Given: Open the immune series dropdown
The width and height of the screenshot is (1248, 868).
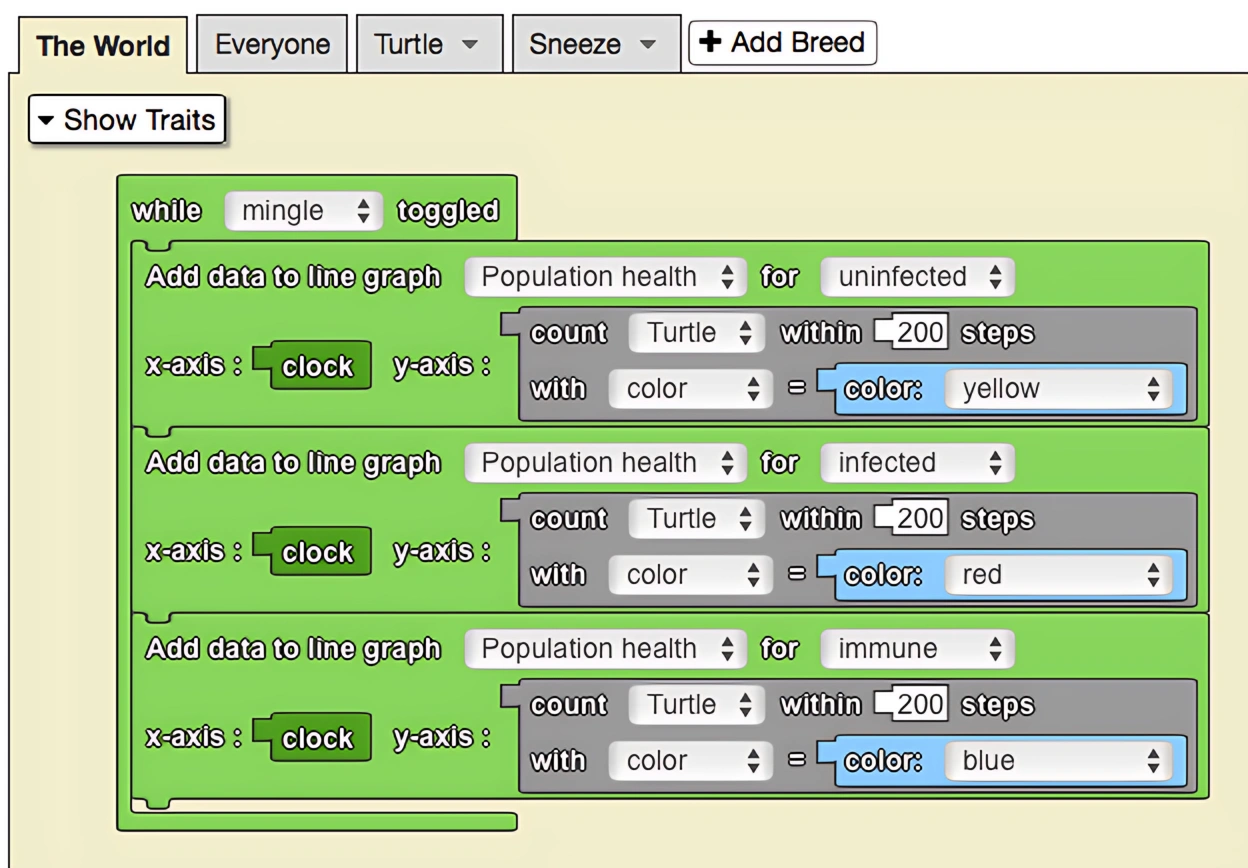Looking at the screenshot, I should click(x=918, y=649).
